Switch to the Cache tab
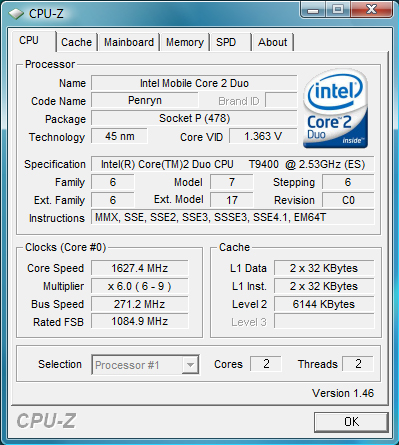 (x=76, y=42)
